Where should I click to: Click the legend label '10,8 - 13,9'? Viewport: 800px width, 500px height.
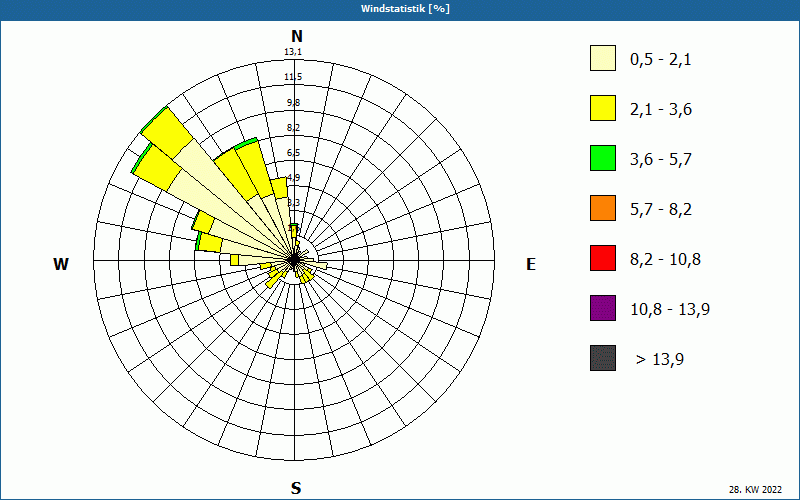coord(670,310)
